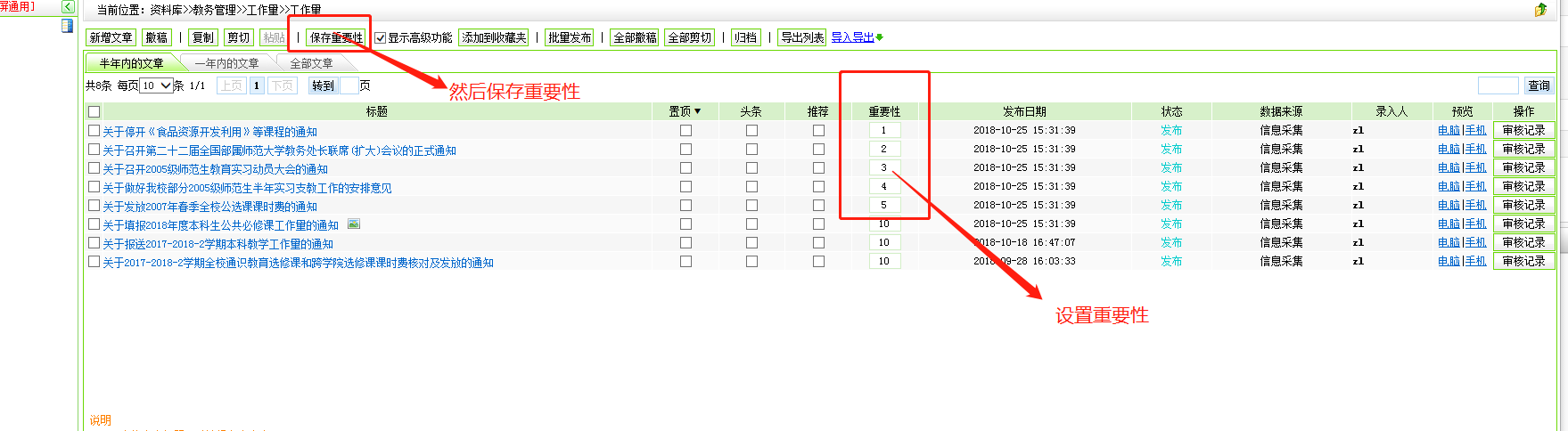Click the blue list panel icon
1568x431 pixels.
67,26
